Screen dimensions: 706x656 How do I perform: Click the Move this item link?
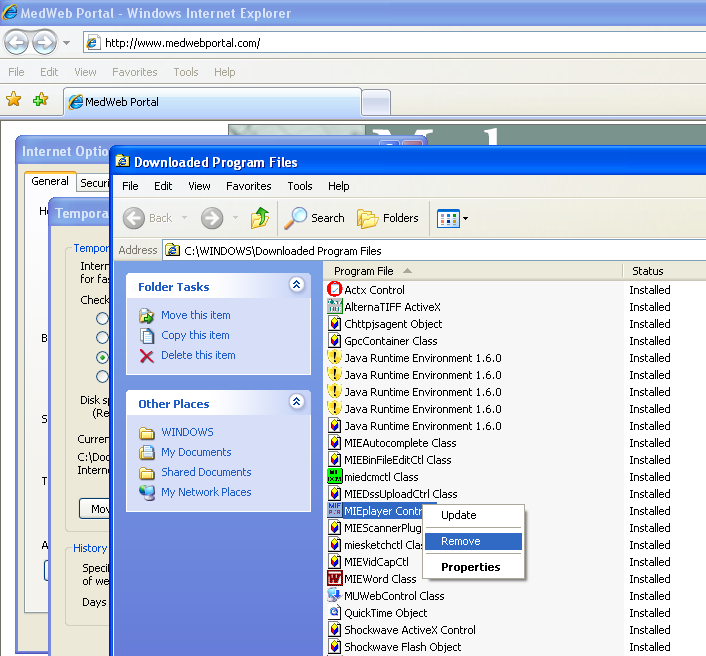pyautogui.click(x=195, y=315)
